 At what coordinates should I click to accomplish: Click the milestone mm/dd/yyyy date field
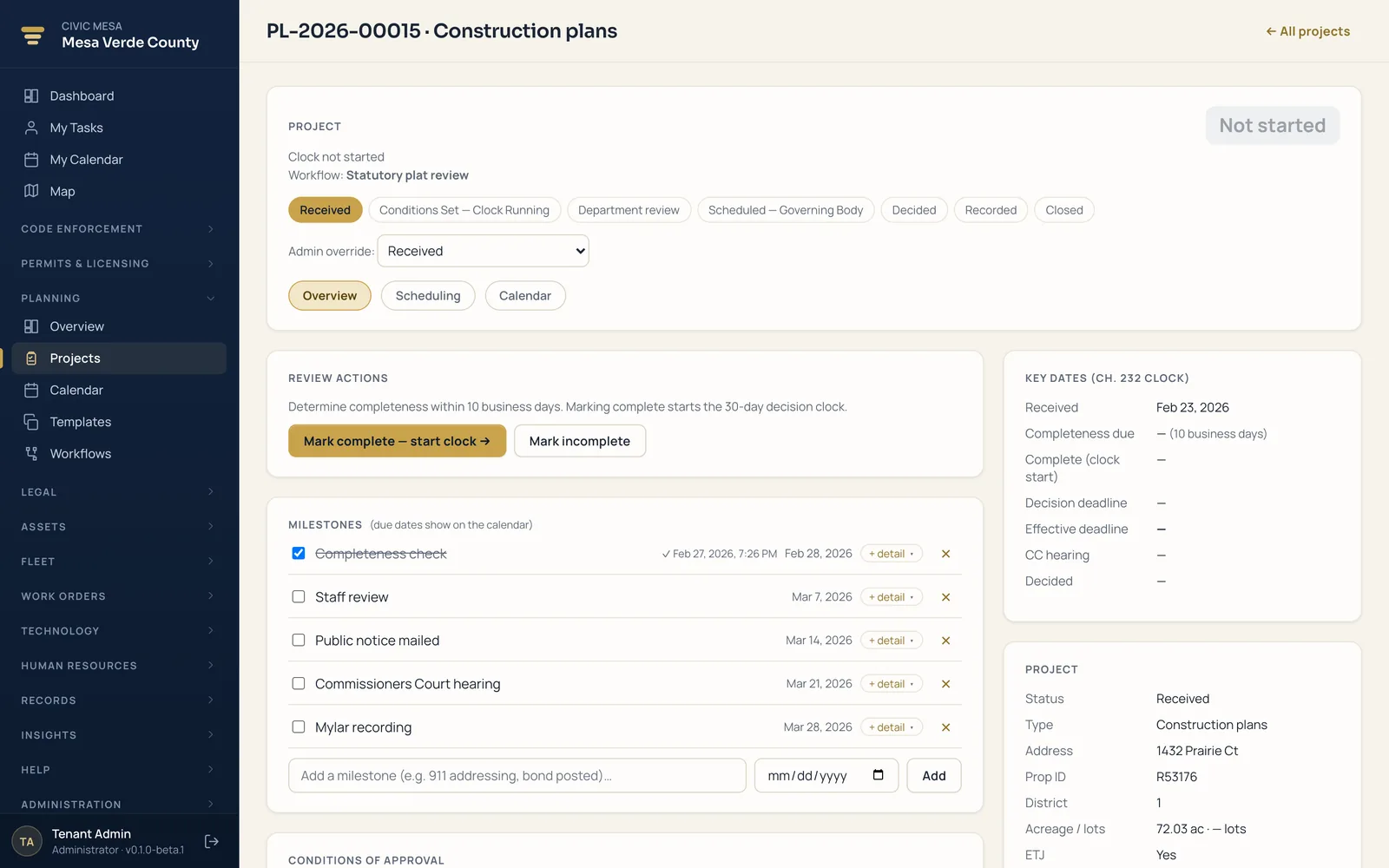tap(826, 776)
